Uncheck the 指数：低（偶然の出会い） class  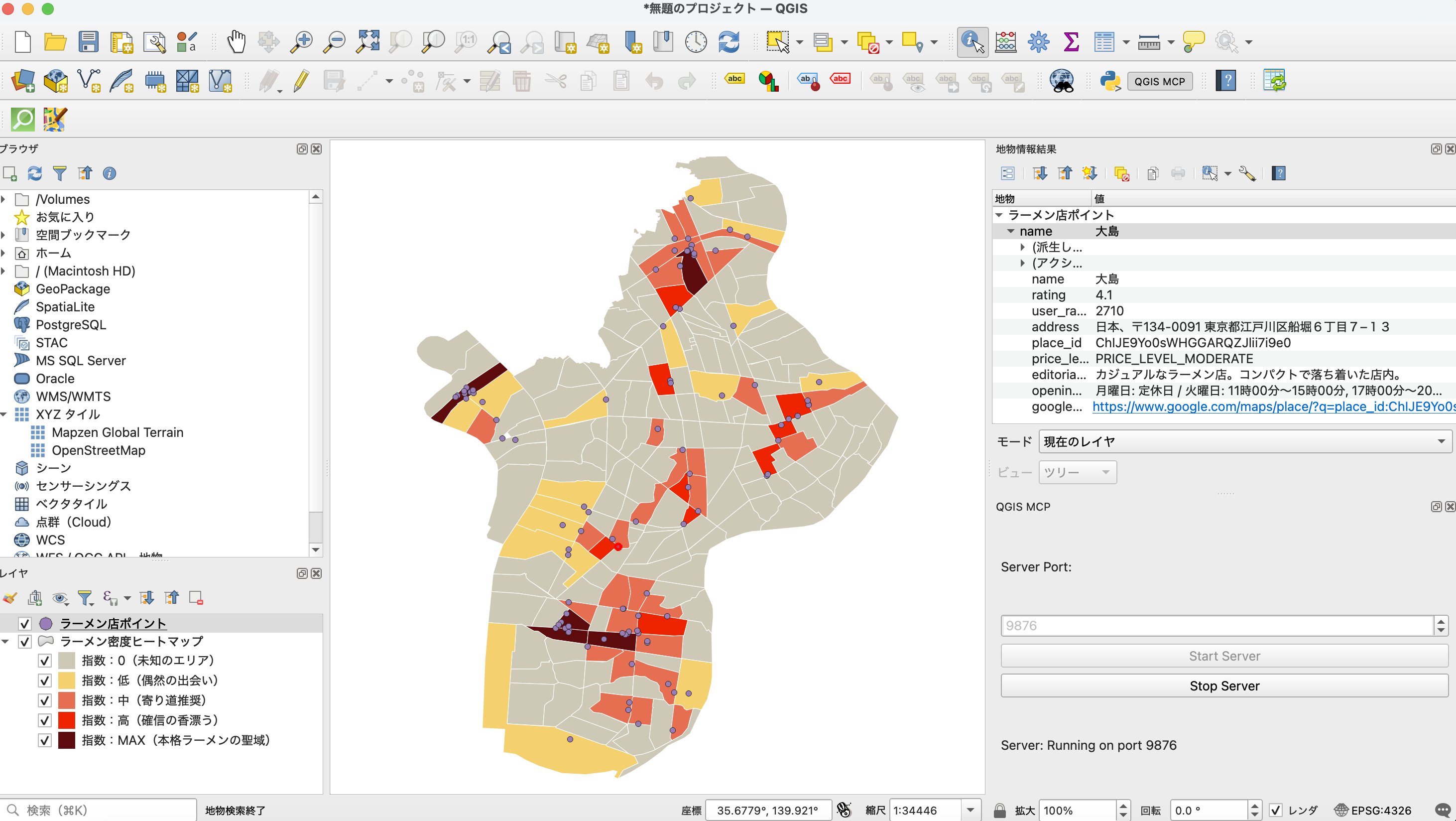click(x=45, y=680)
